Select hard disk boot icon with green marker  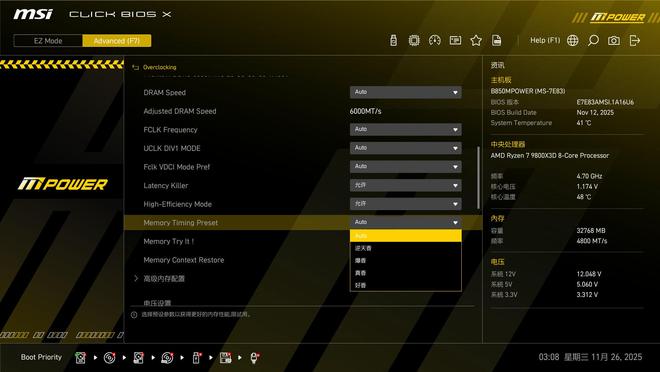[80, 358]
